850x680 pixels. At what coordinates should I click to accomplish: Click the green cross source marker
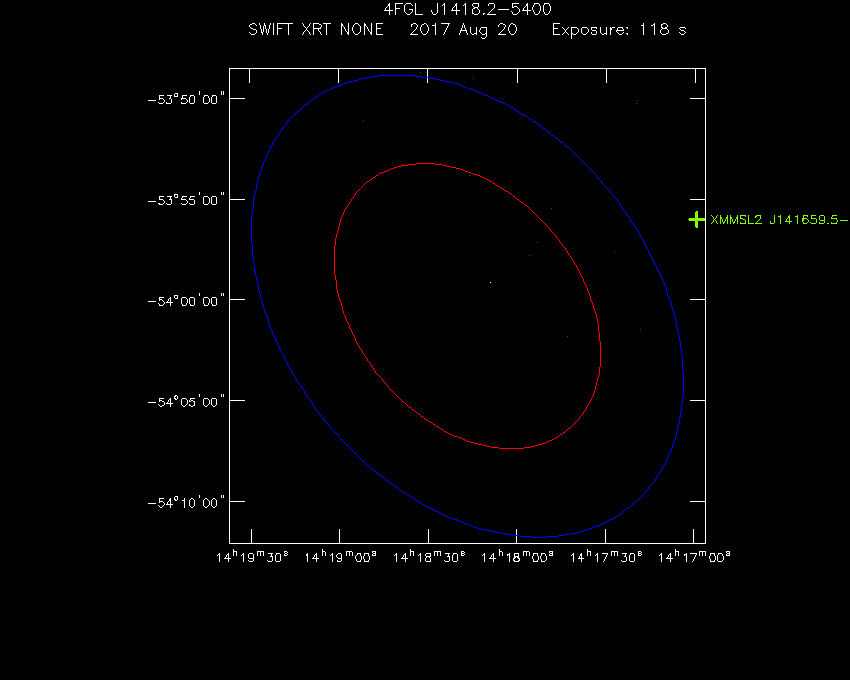[696, 220]
